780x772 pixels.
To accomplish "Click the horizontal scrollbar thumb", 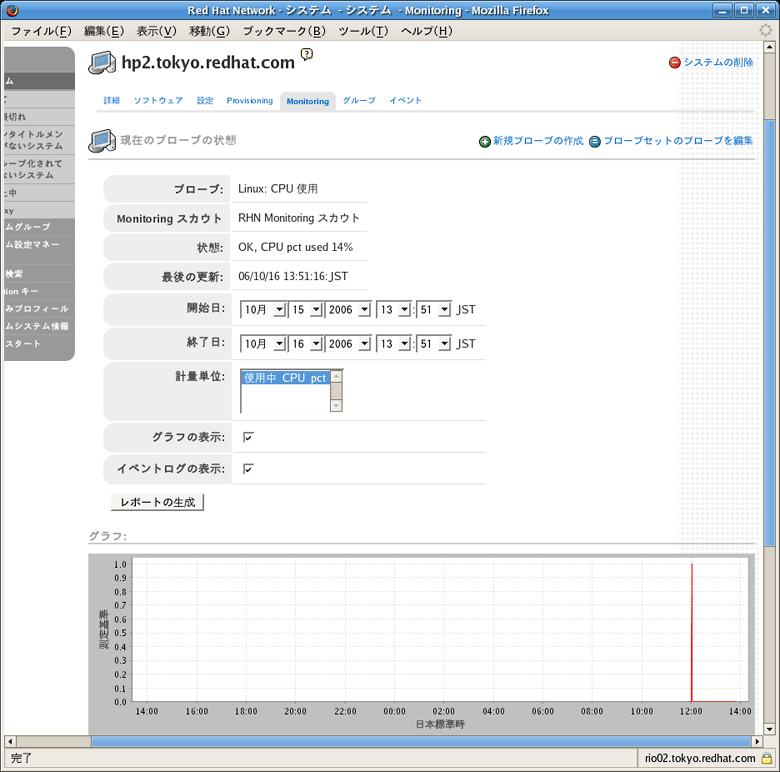I will (x=421, y=741).
